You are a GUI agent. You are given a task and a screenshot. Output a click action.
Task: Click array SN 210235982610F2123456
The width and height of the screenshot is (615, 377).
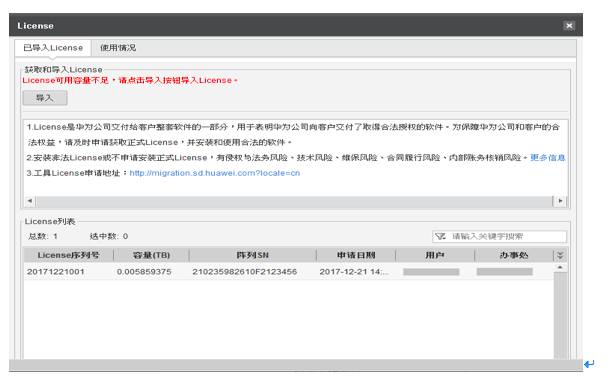pos(244,272)
